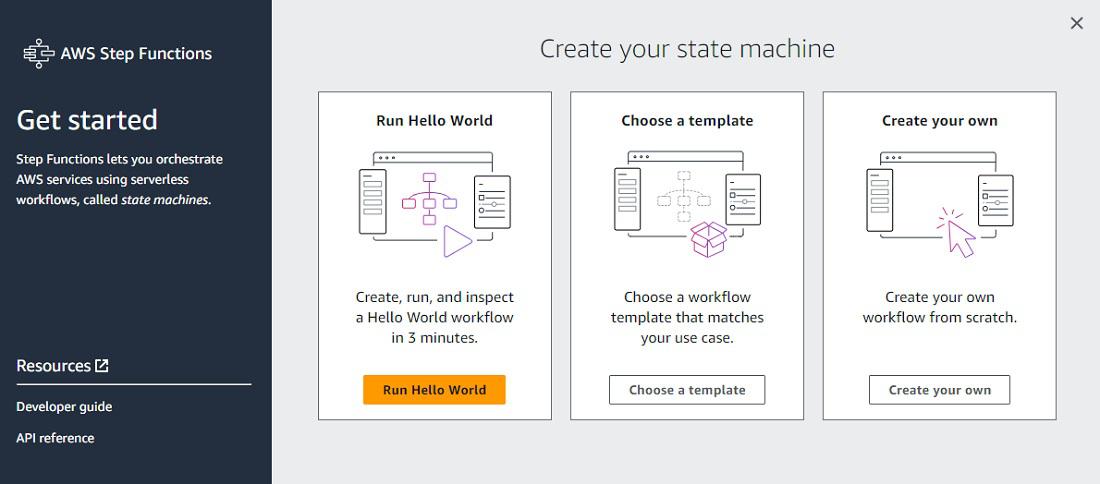The width and height of the screenshot is (1100, 484).
Task: Click the AWS Step Functions title text
Action: [136, 54]
